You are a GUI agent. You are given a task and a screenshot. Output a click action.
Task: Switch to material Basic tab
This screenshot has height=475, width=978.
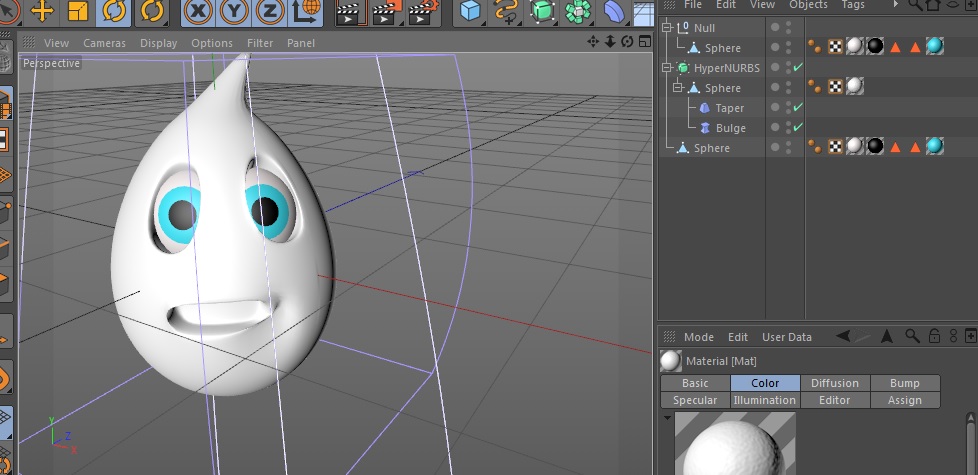tap(695, 383)
